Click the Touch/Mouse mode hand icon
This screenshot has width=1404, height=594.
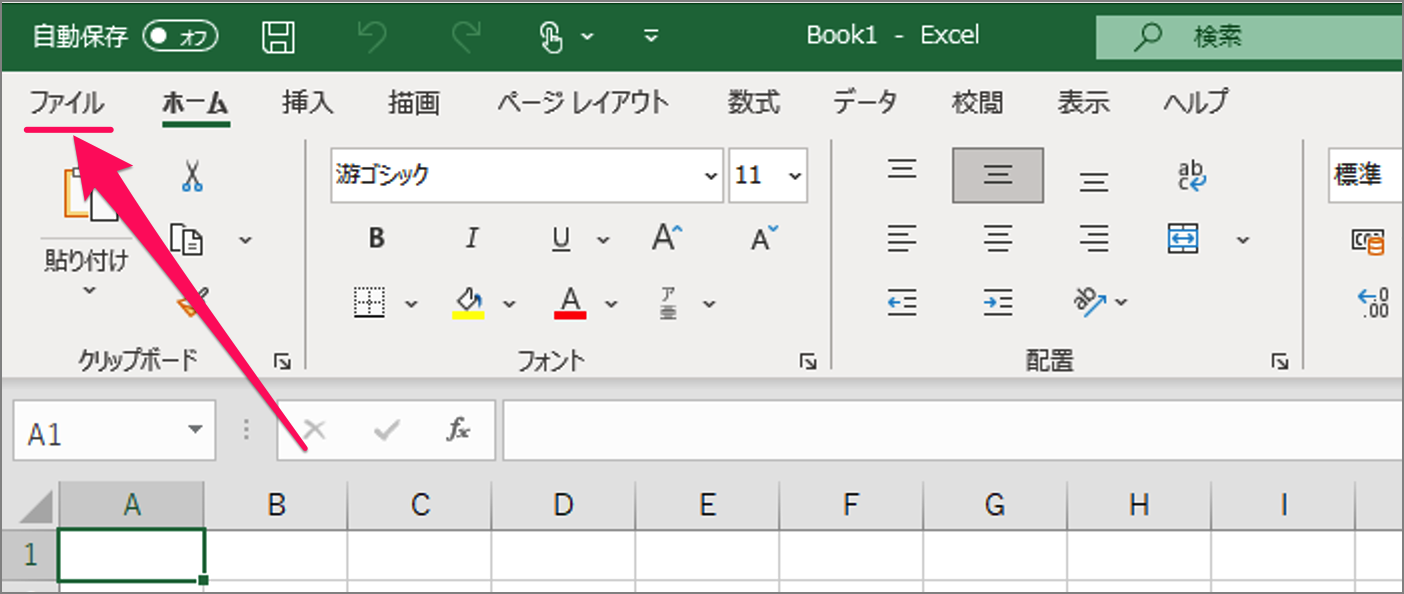[551, 37]
